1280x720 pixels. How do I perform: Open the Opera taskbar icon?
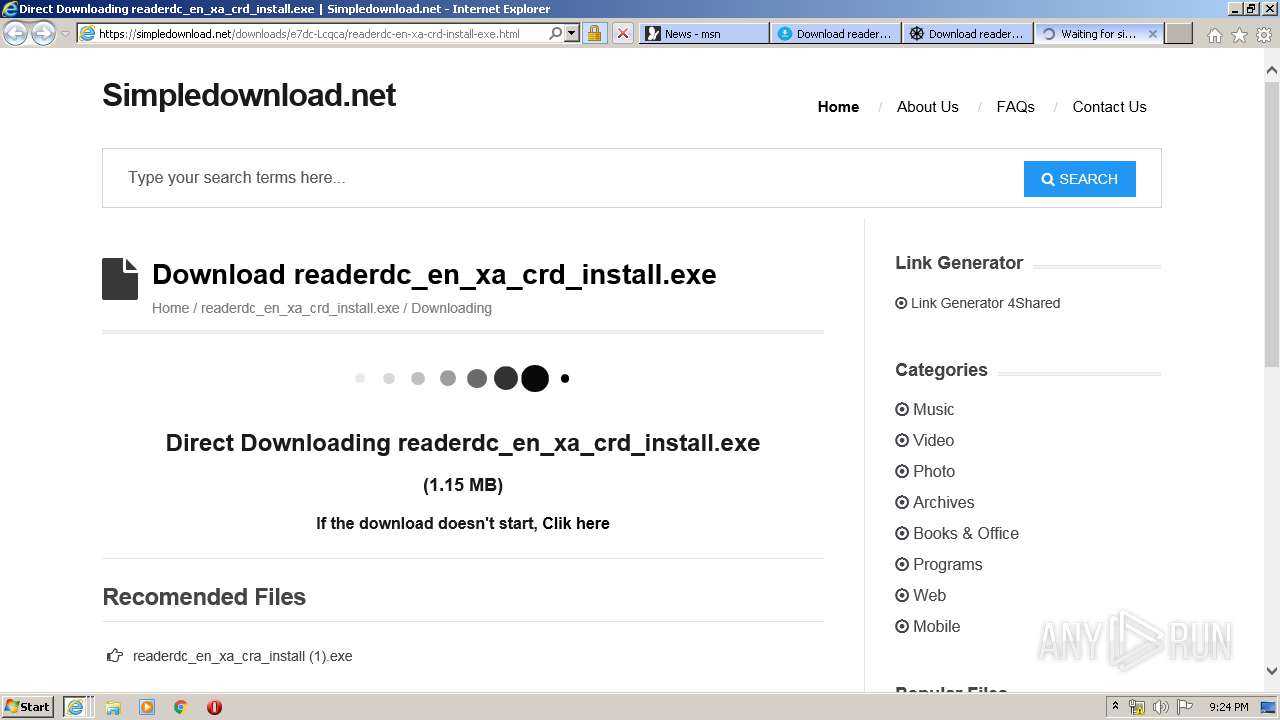click(x=214, y=707)
